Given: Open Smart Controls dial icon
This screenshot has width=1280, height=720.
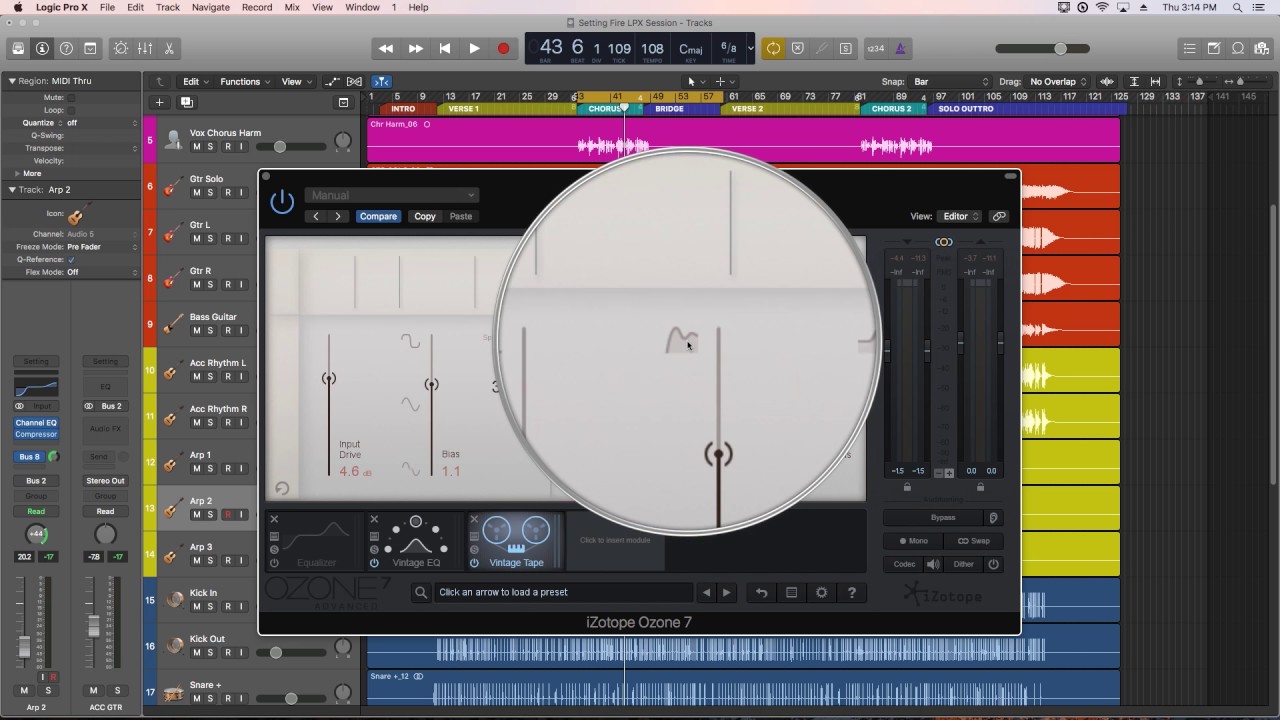Looking at the screenshot, I should [121, 48].
